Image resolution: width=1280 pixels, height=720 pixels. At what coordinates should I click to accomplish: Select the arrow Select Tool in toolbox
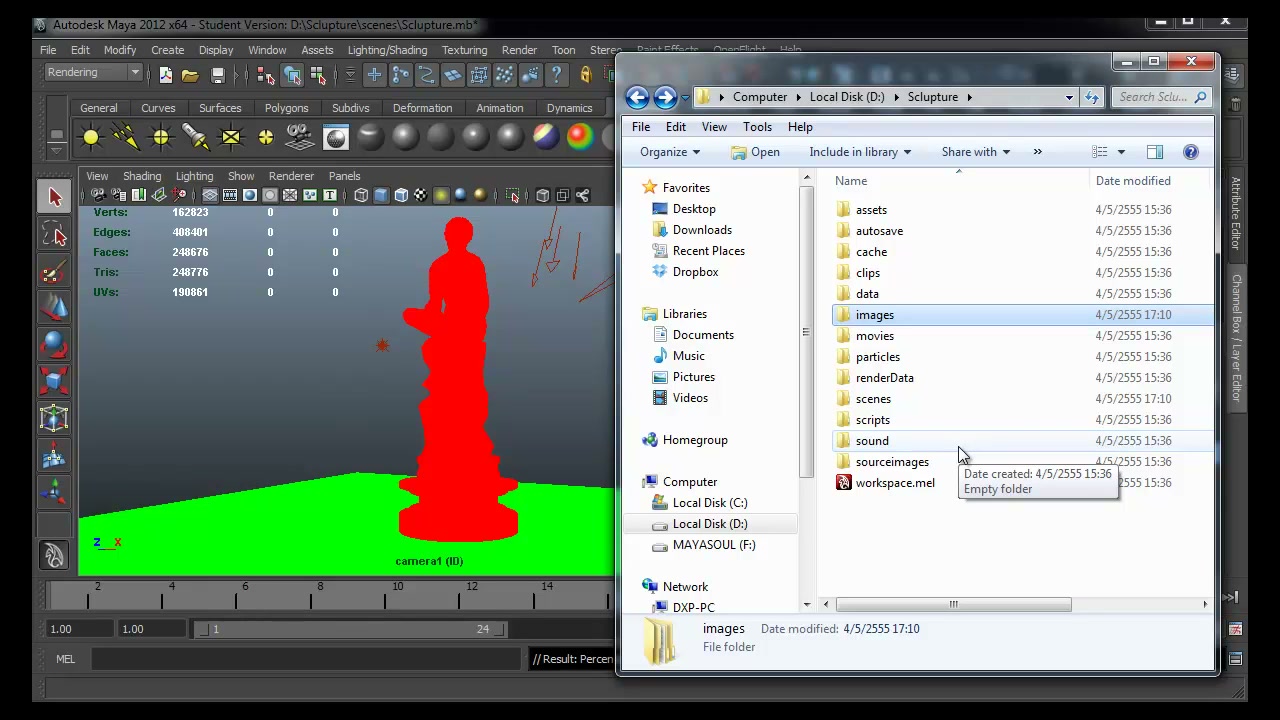pyautogui.click(x=54, y=197)
